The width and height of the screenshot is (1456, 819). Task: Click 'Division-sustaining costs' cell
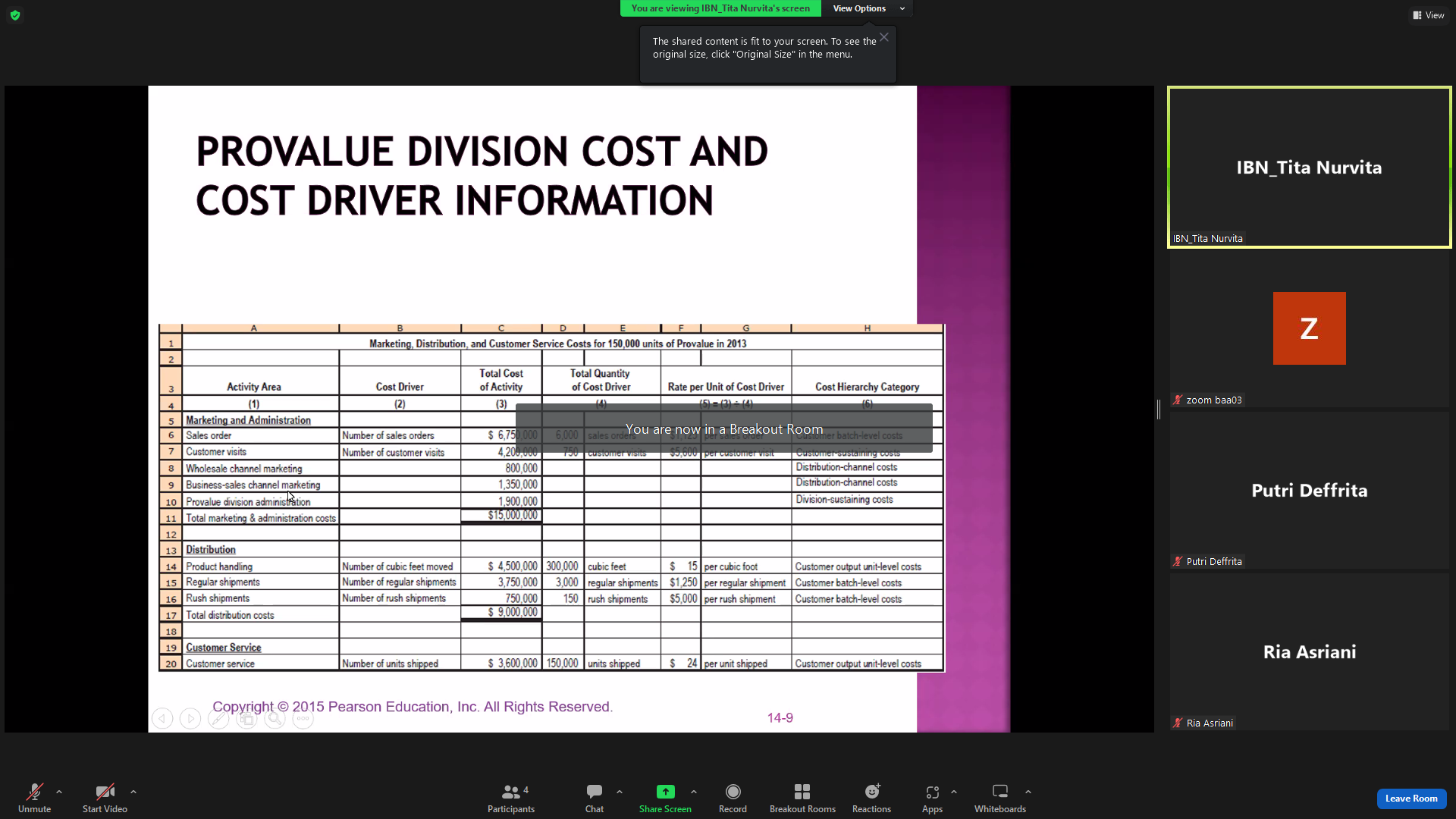(x=844, y=500)
